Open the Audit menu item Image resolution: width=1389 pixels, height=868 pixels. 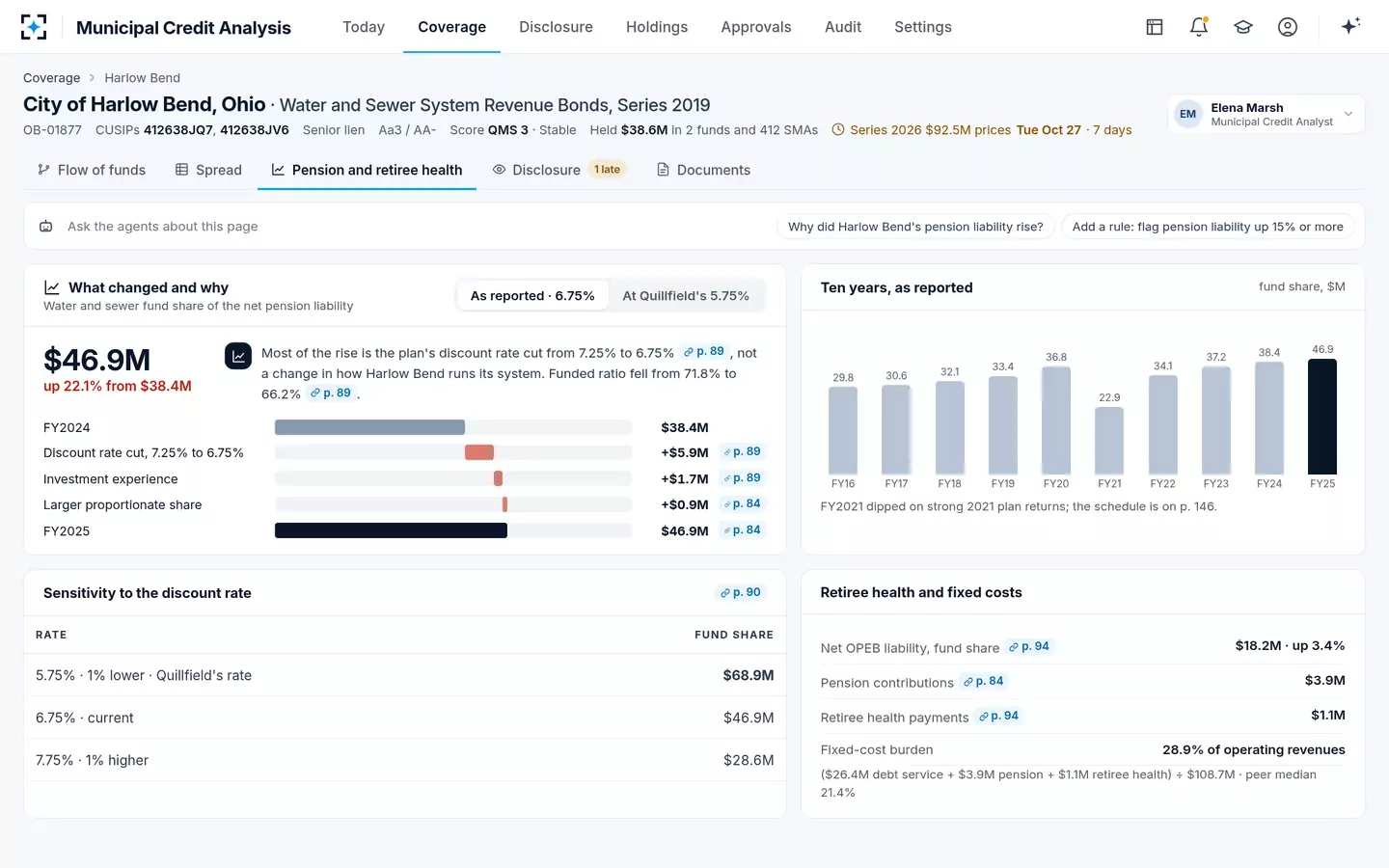[x=843, y=27]
